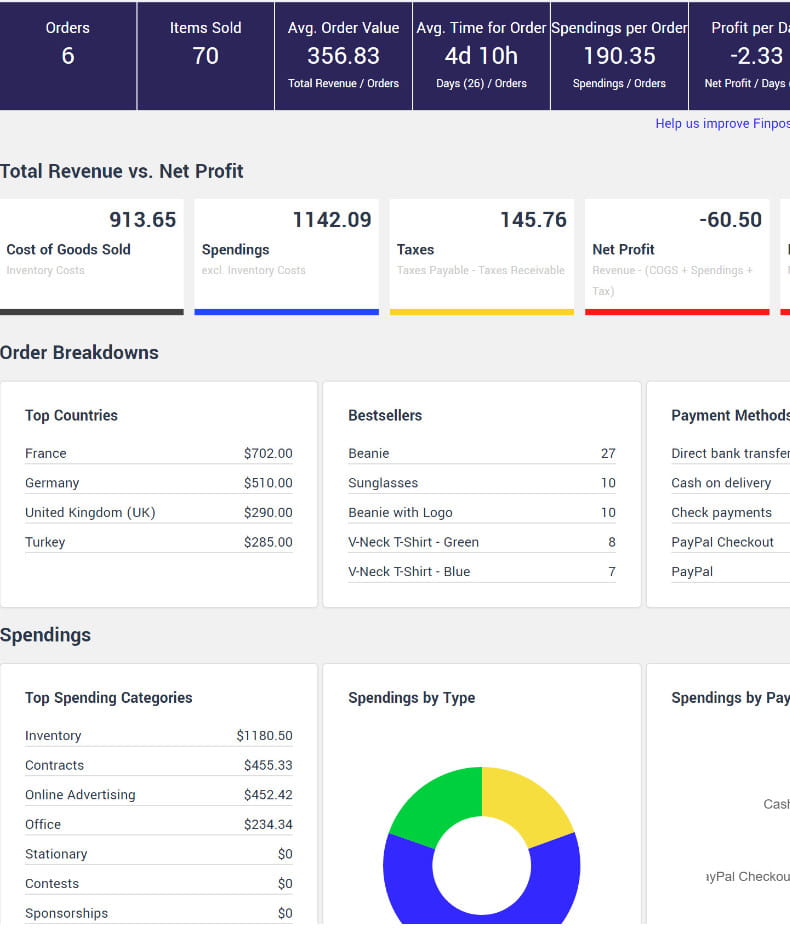Screen dimensions: 790x928
Task: Click the Avg. Time for Order tile
Action: 481,55
